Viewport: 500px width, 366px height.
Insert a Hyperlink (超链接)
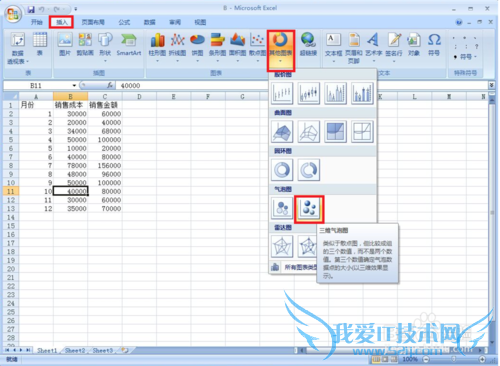click(x=308, y=44)
